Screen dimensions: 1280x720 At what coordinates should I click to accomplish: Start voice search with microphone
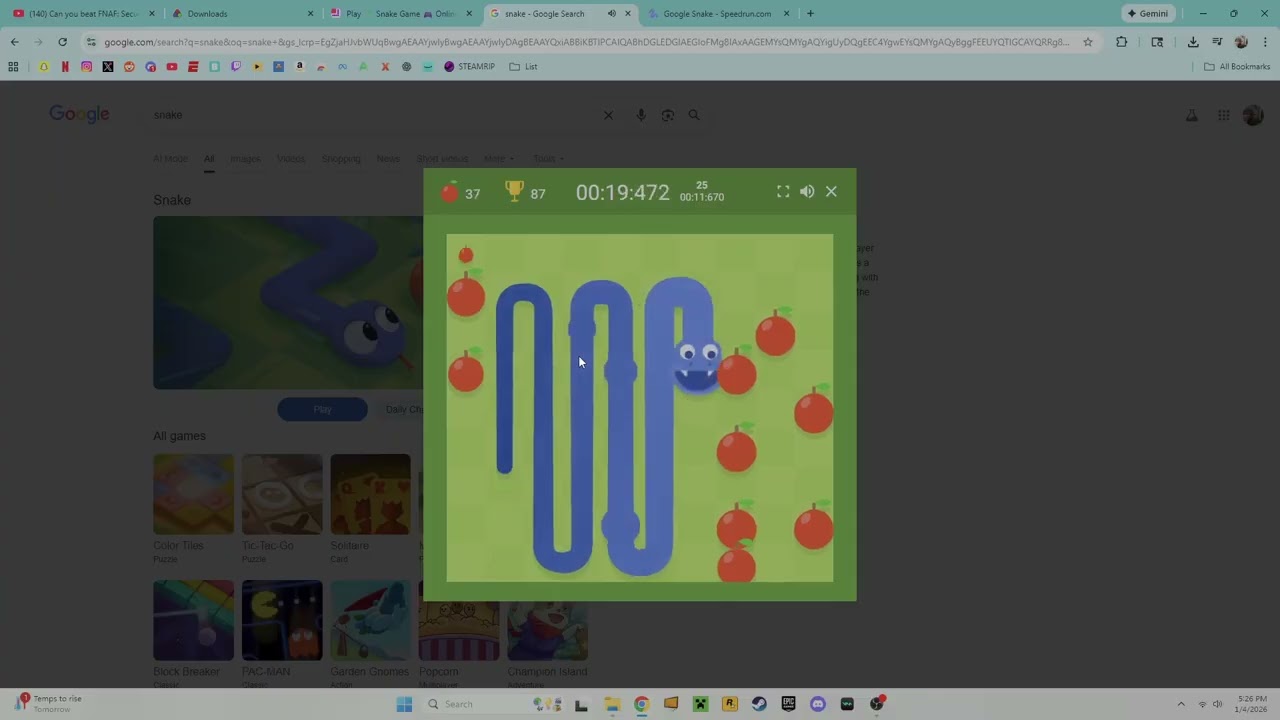coord(641,115)
